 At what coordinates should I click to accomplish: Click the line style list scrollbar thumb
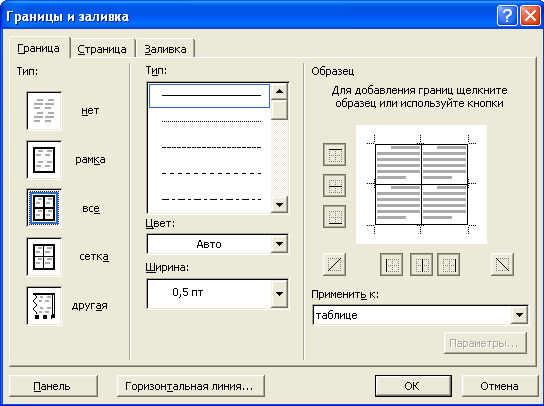pyautogui.click(x=279, y=110)
